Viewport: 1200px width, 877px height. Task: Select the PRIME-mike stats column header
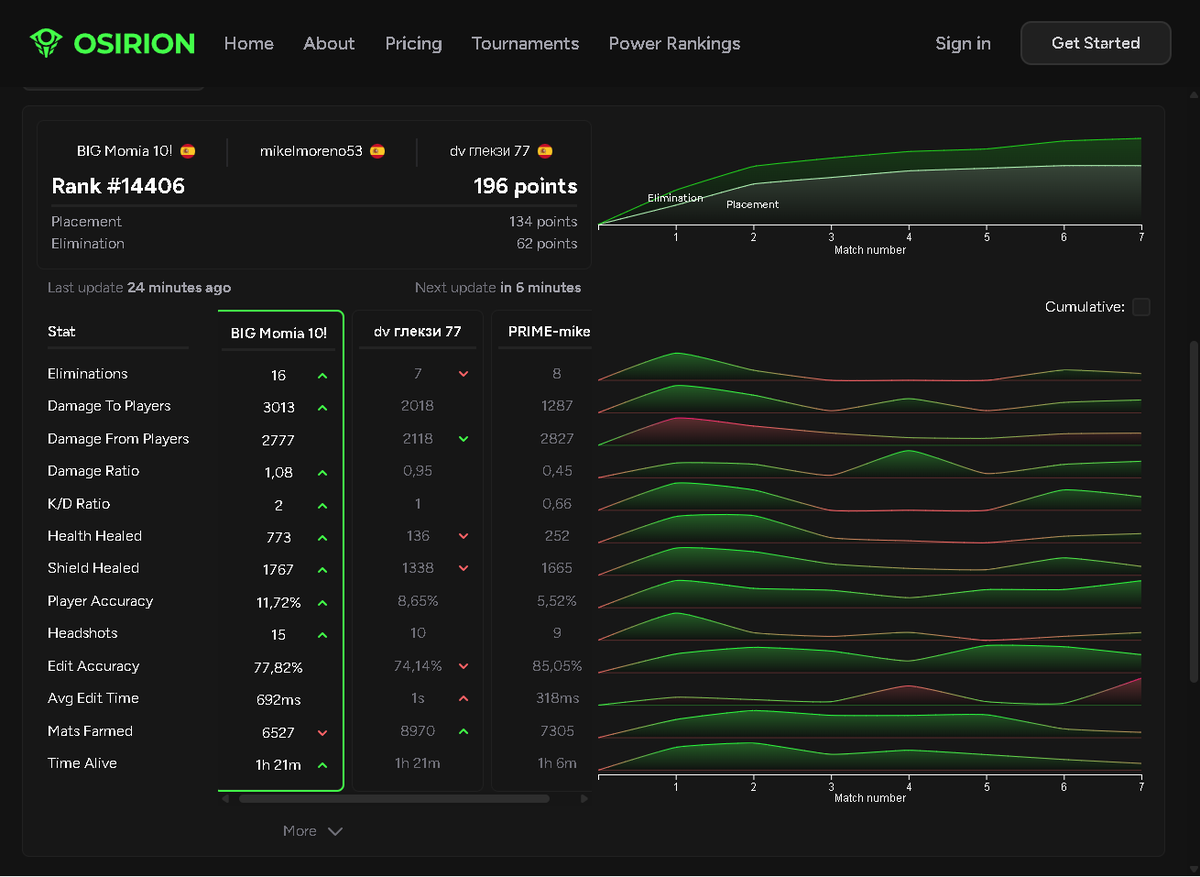click(x=549, y=332)
